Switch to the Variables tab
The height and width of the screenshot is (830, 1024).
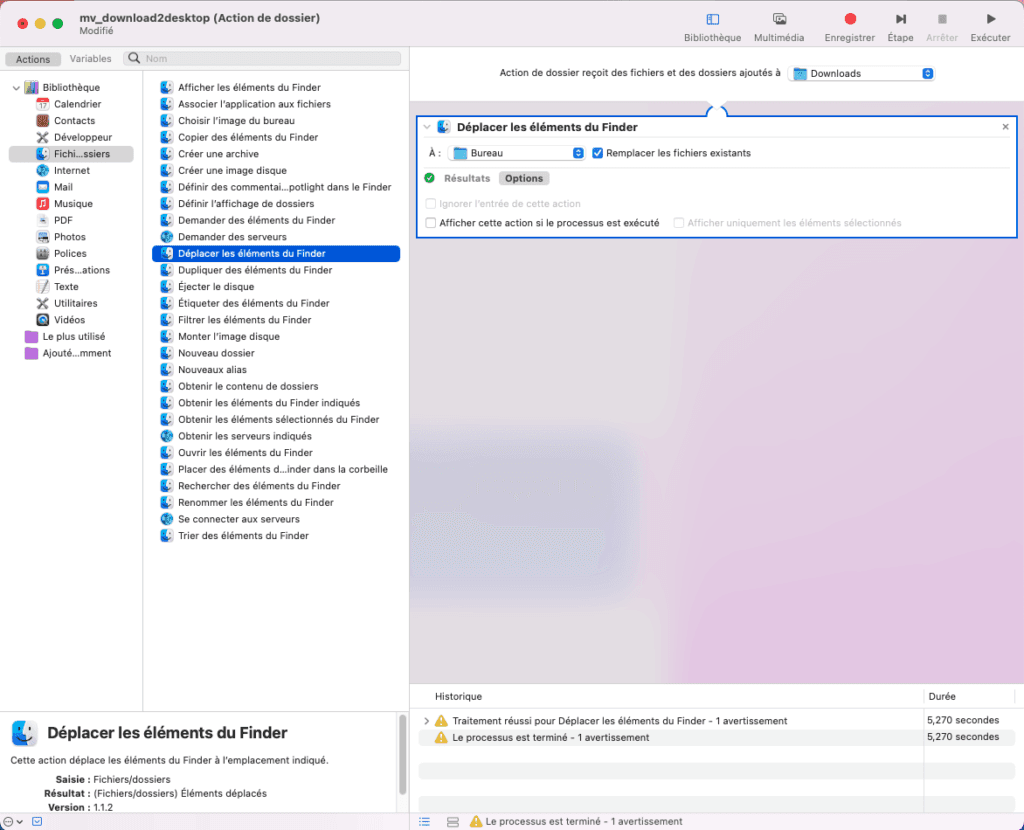[x=90, y=59]
